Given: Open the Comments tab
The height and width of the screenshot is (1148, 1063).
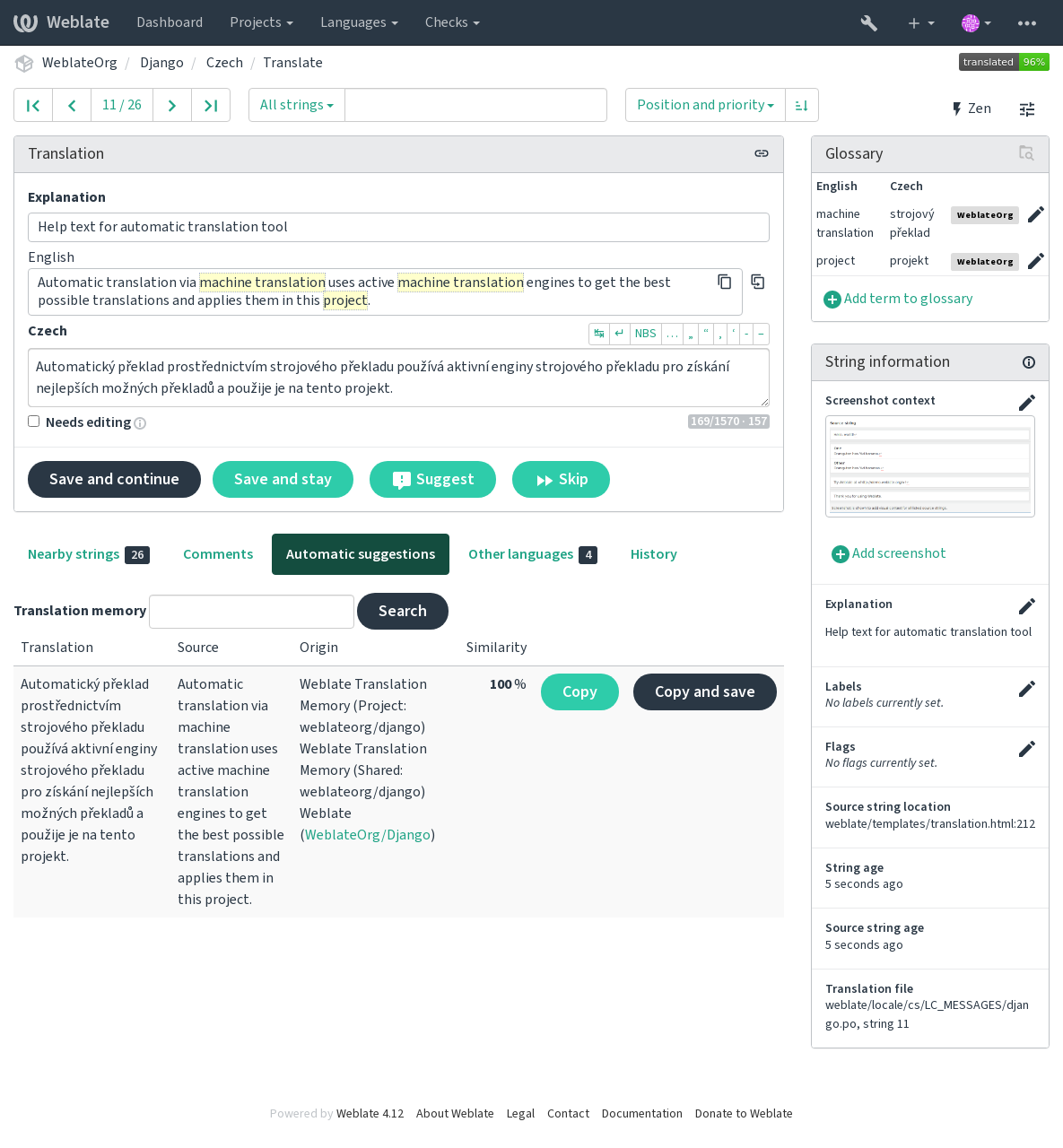Looking at the screenshot, I should pos(218,554).
